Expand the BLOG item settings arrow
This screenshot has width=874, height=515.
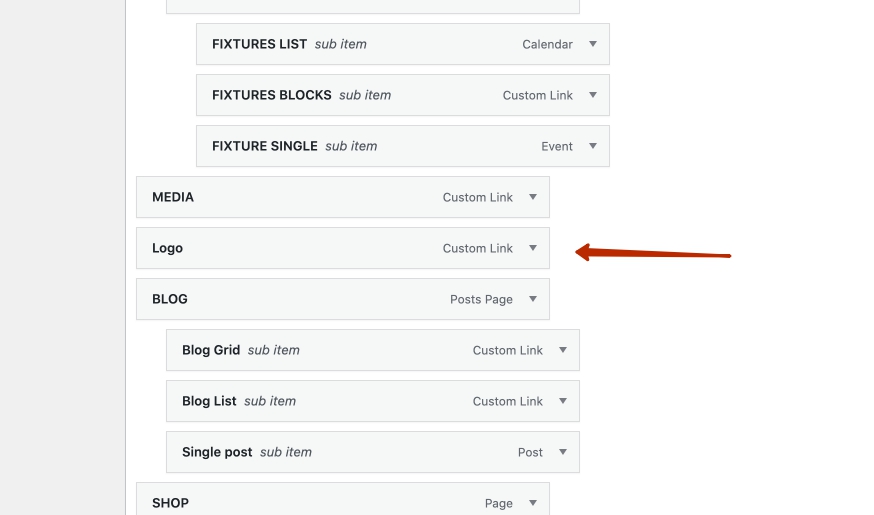[533, 299]
